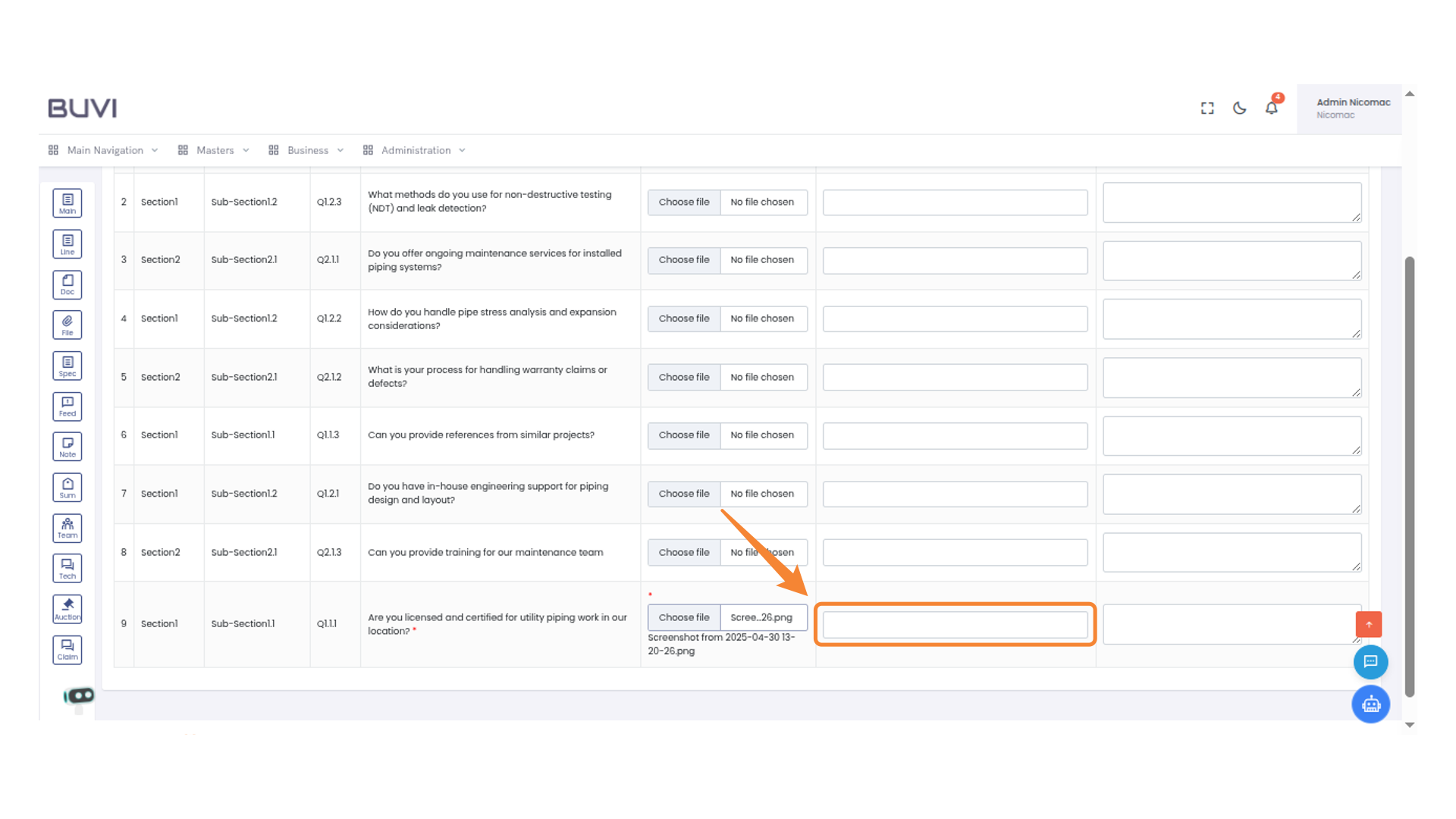The height and width of the screenshot is (819, 1456).
Task: Open the File attachments panel
Action: pyautogui.click(x=67, y=325)
